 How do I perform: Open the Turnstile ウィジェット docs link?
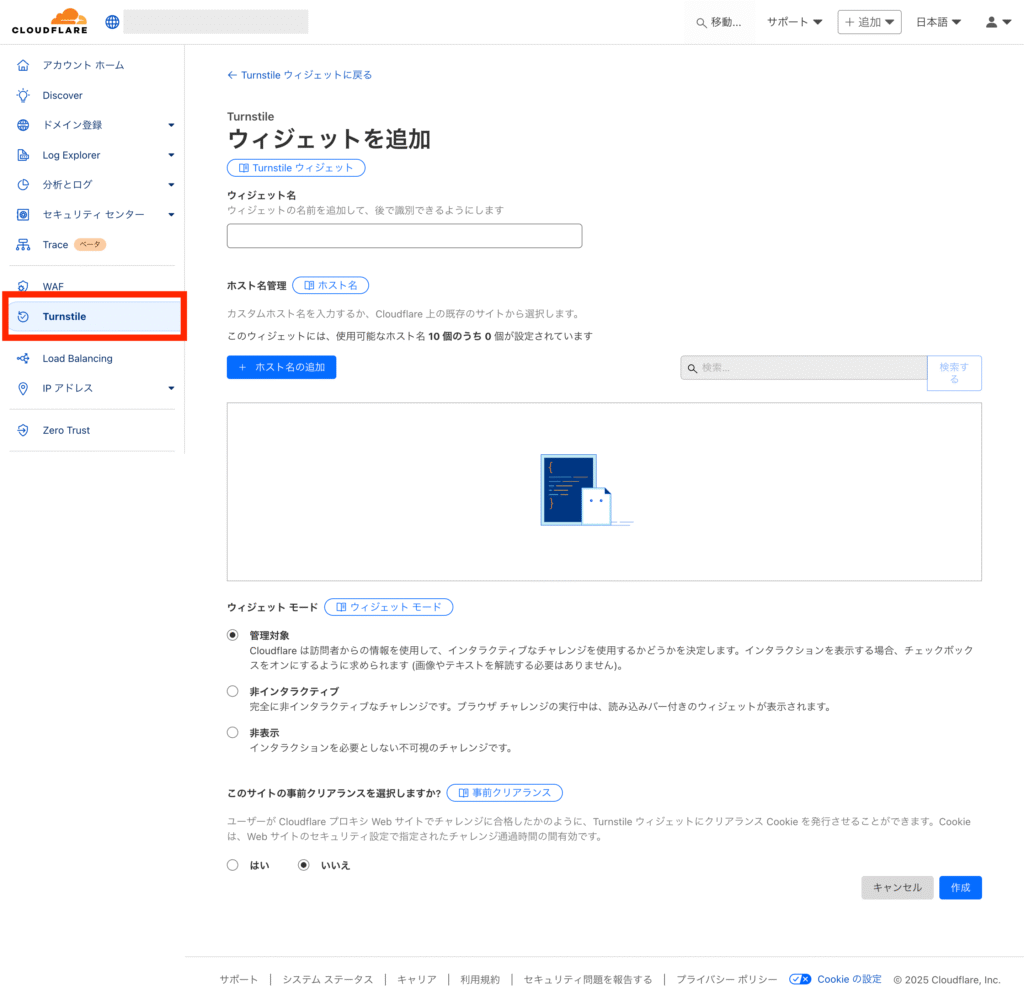[x=296, y=168]
